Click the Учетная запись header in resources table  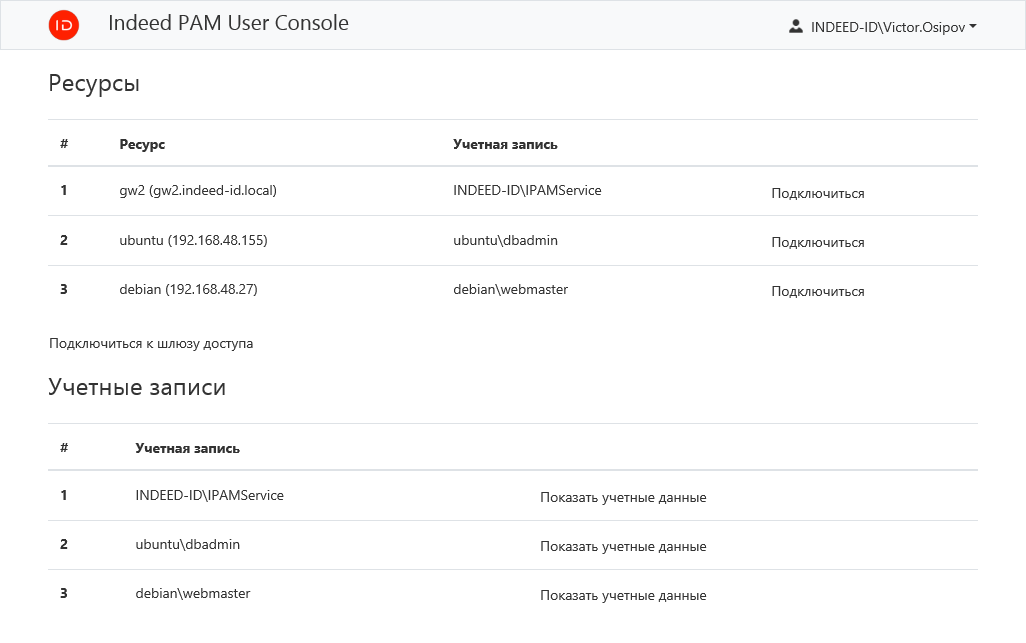[x=505, y=144]
